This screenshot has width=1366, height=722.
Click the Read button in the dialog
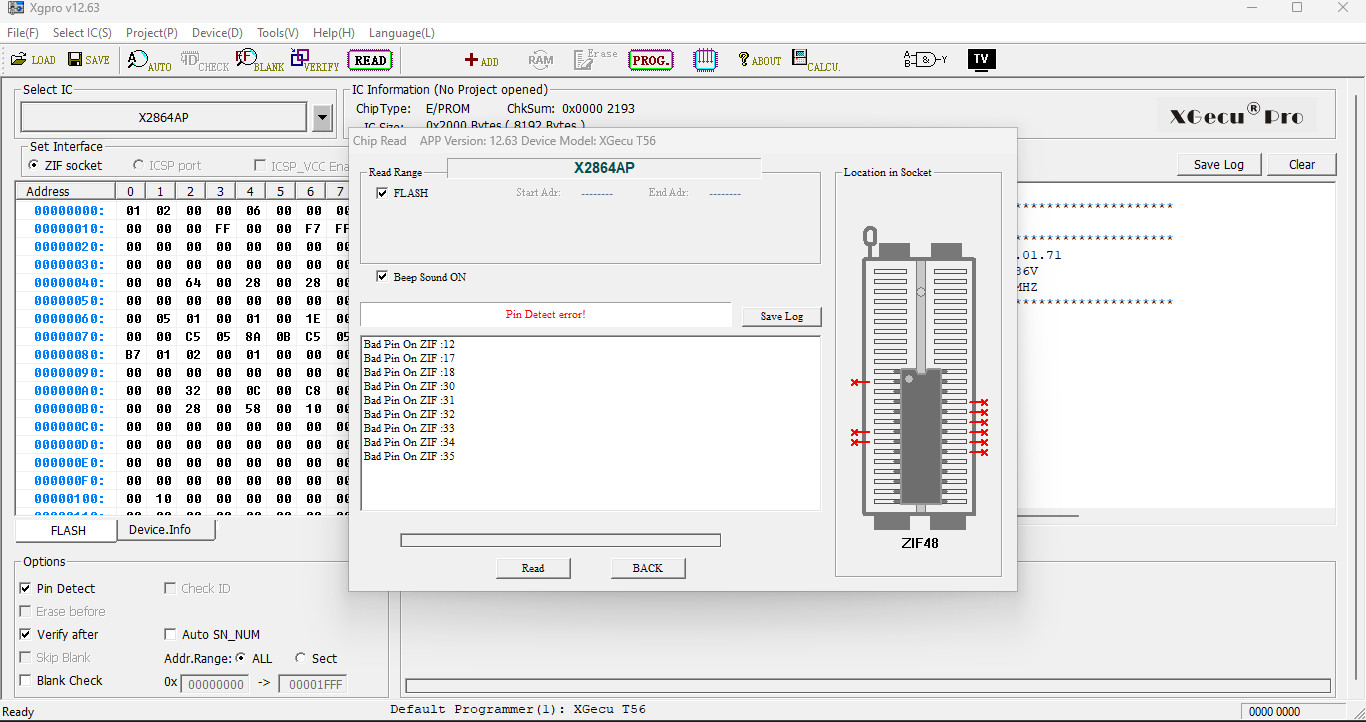[x=533, y=568]
